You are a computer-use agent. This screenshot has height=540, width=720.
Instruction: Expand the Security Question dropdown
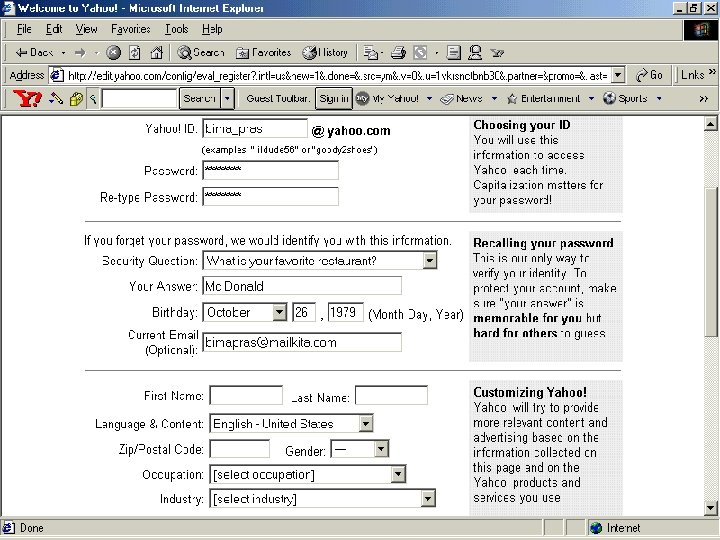(x=429, y=260)
